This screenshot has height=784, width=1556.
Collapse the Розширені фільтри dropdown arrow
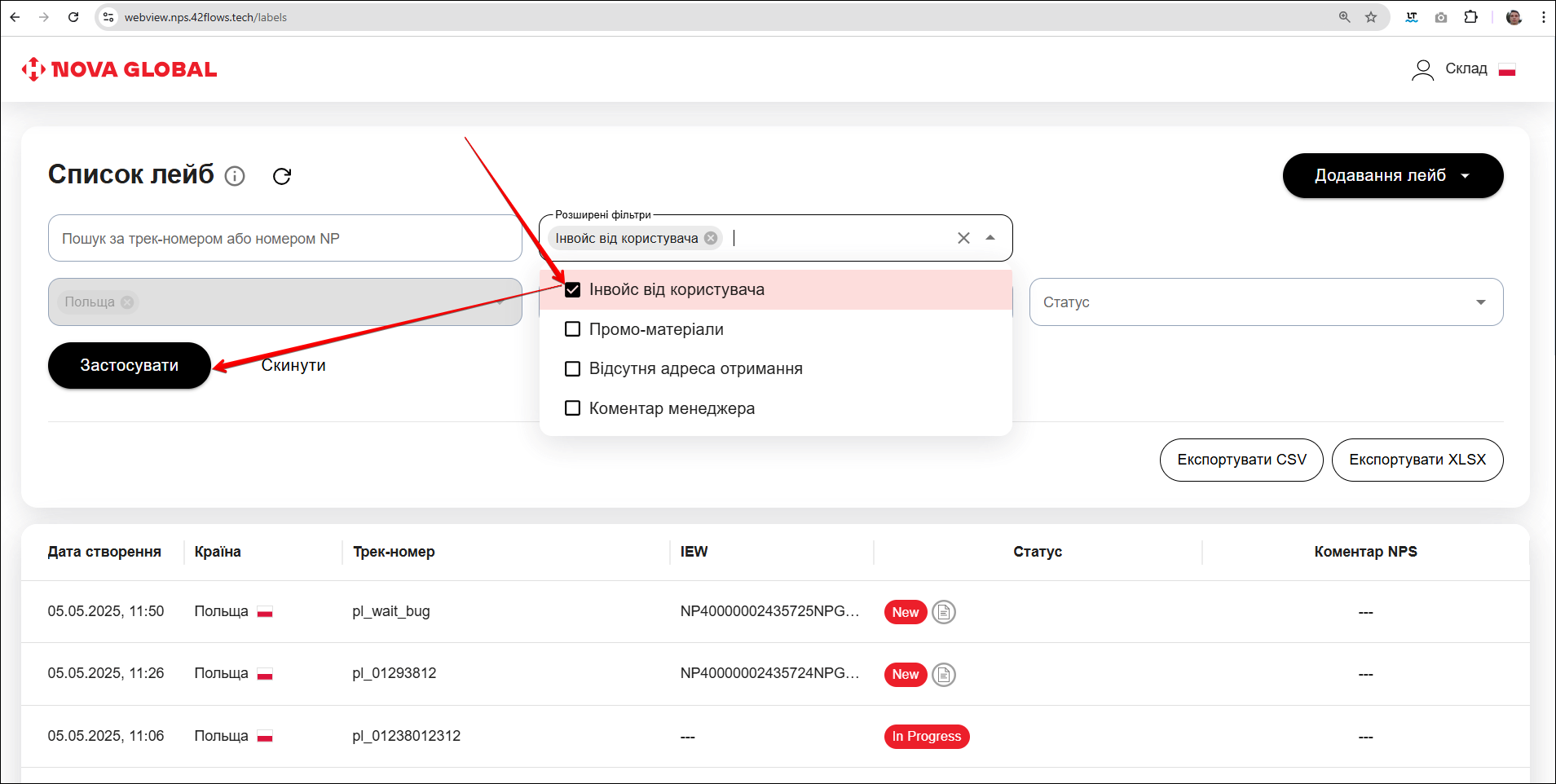tap(990, 238)
